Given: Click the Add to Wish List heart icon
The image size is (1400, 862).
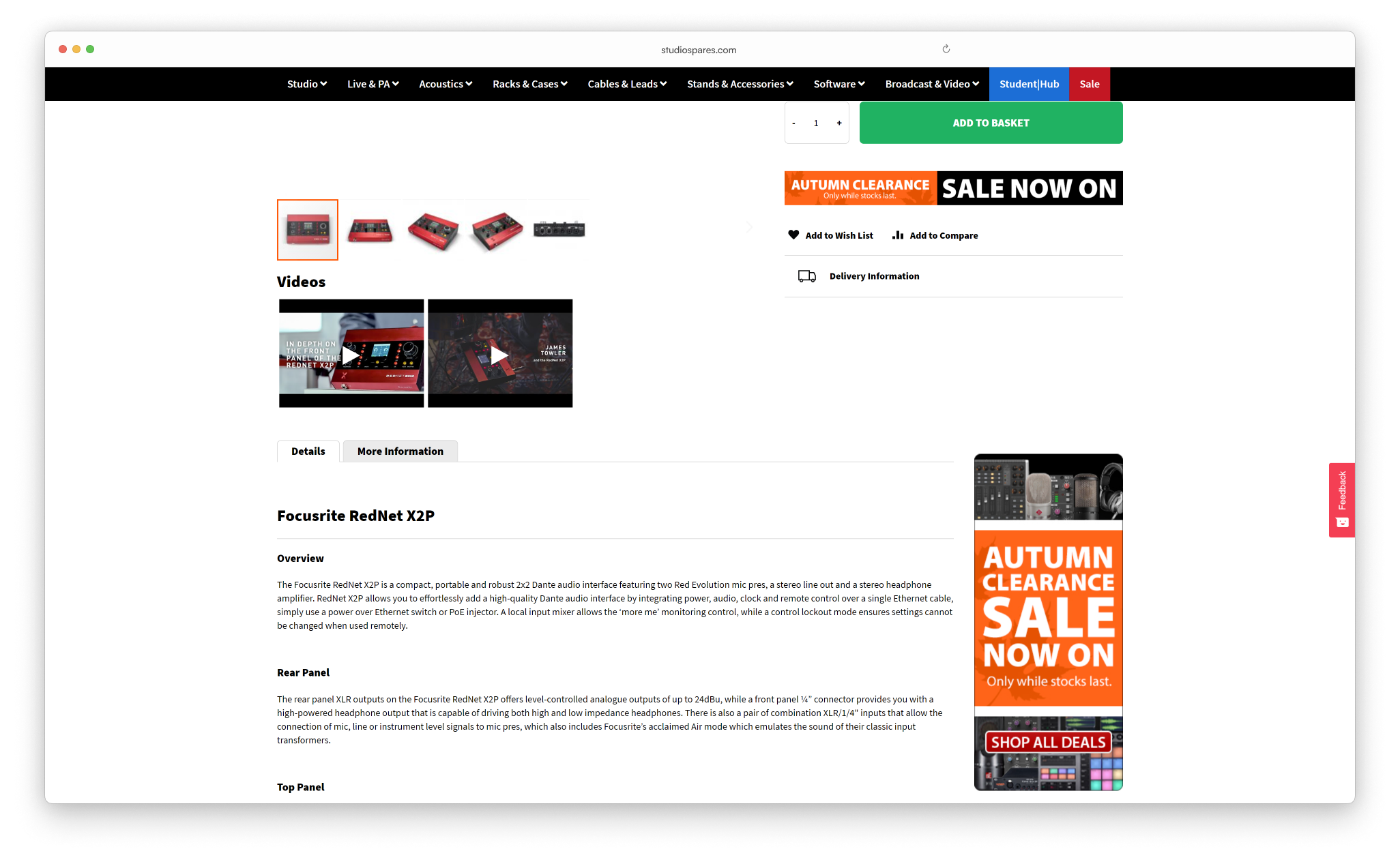Looking at the screenshot, I should click(x=793, y=234).
